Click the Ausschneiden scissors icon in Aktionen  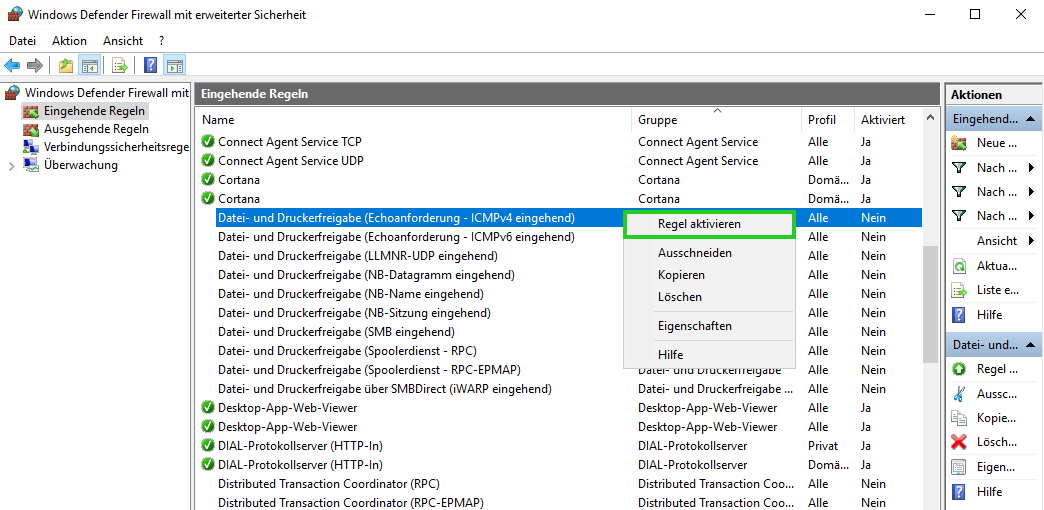point(959,393)
